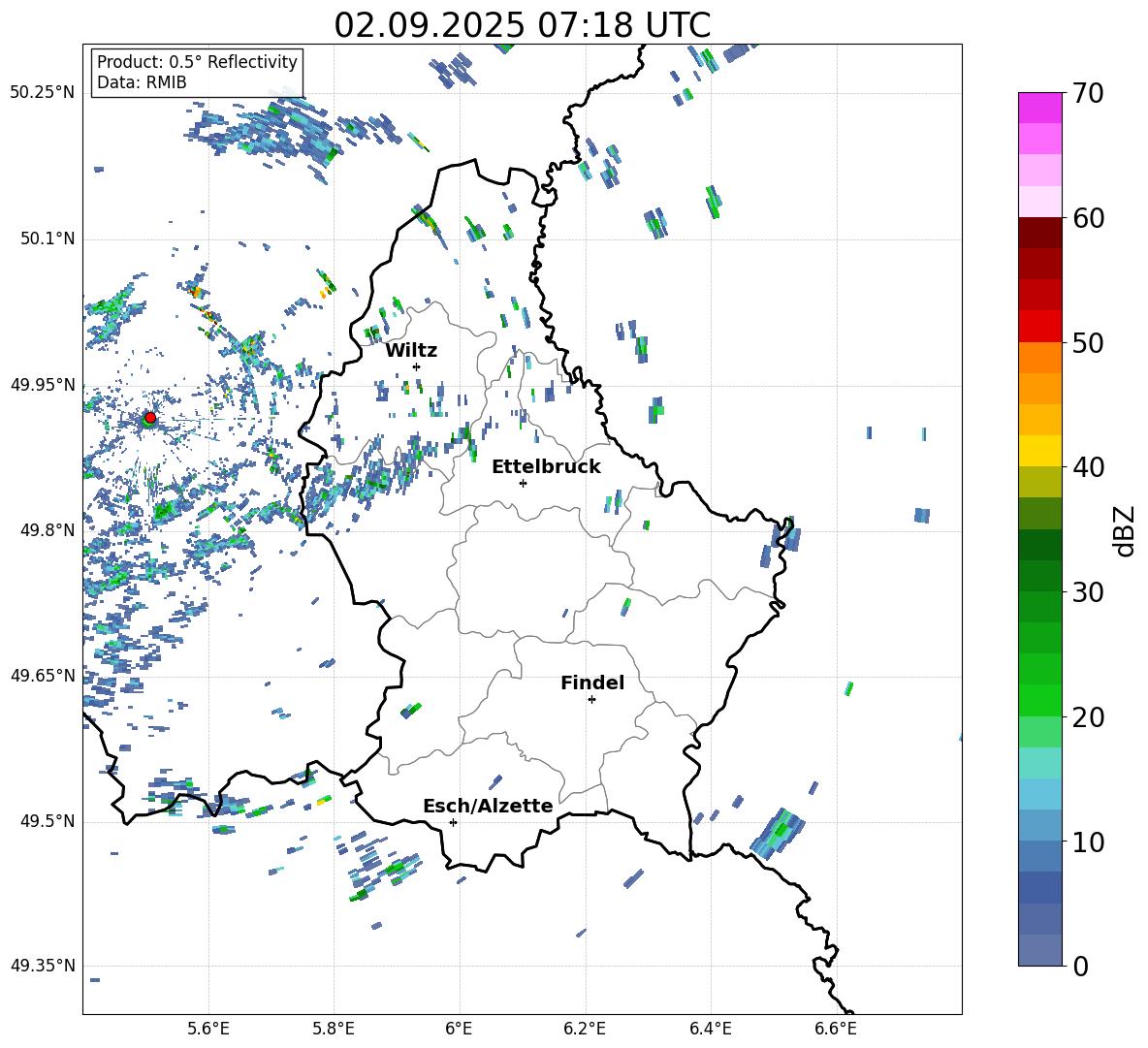Image resolution: width=1148 pixels, height=1048 pixels.
Task: Select the Ettelbruck city label
Action: coord(546,467)
